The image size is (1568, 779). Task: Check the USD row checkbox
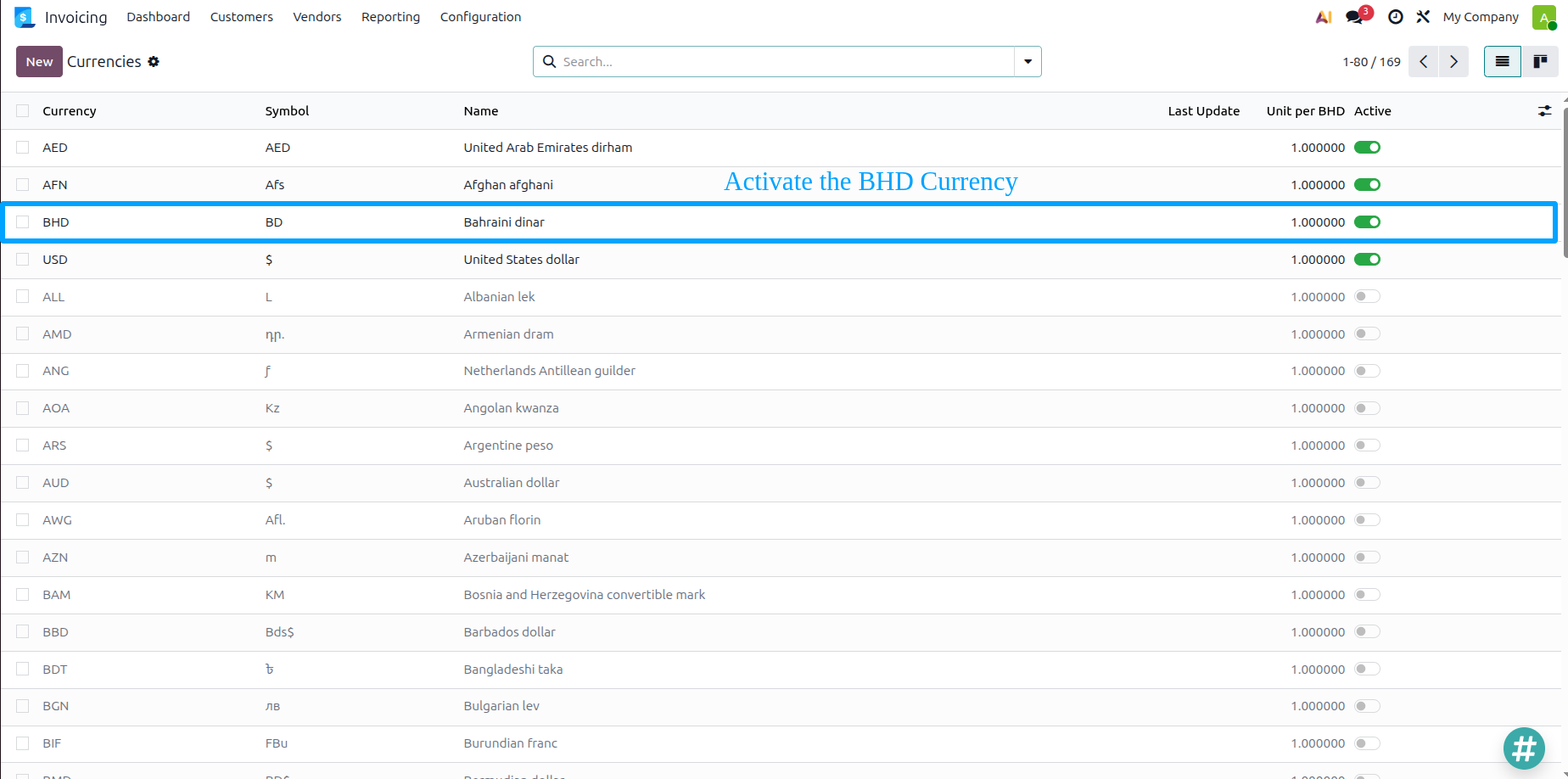click(23, 260)
